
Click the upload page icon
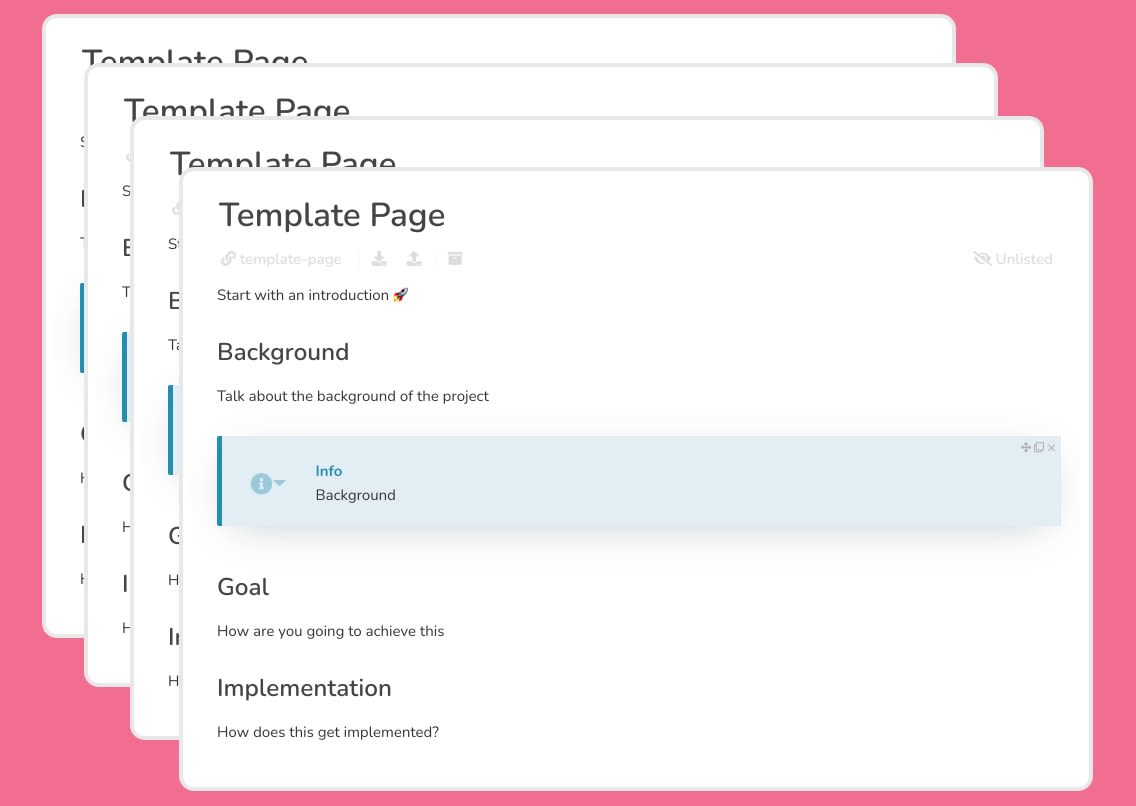414,259
